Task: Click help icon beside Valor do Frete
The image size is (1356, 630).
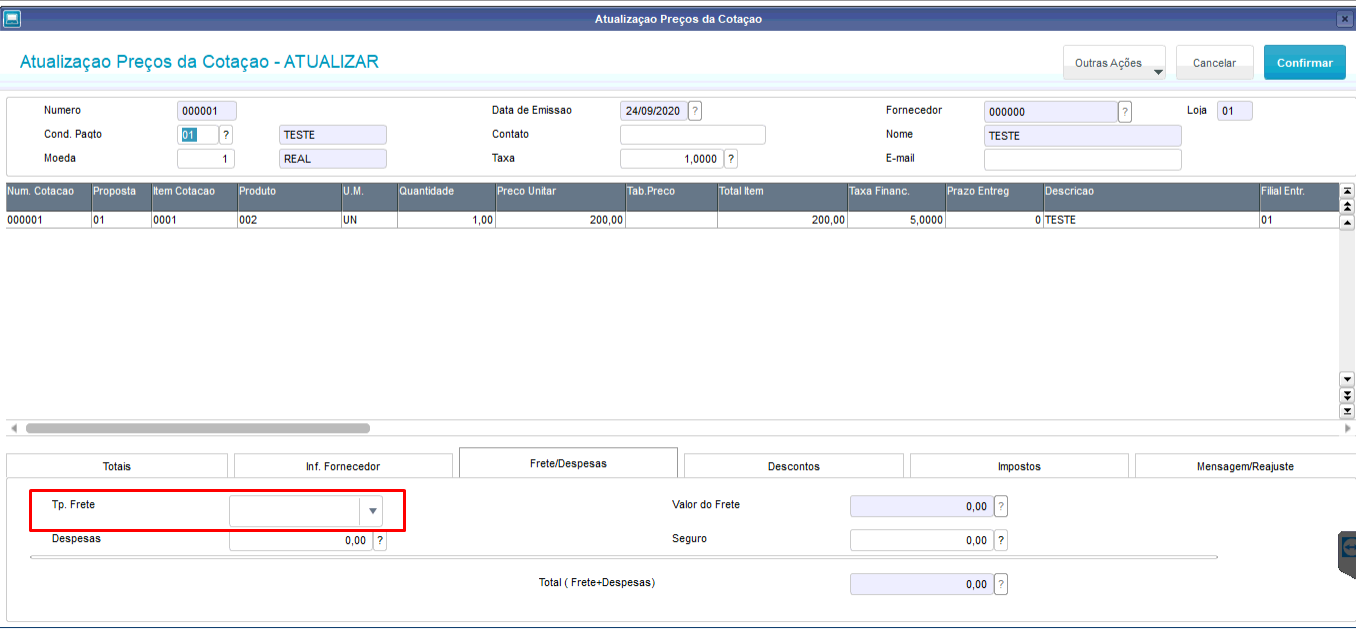Action: point(1001,507)
